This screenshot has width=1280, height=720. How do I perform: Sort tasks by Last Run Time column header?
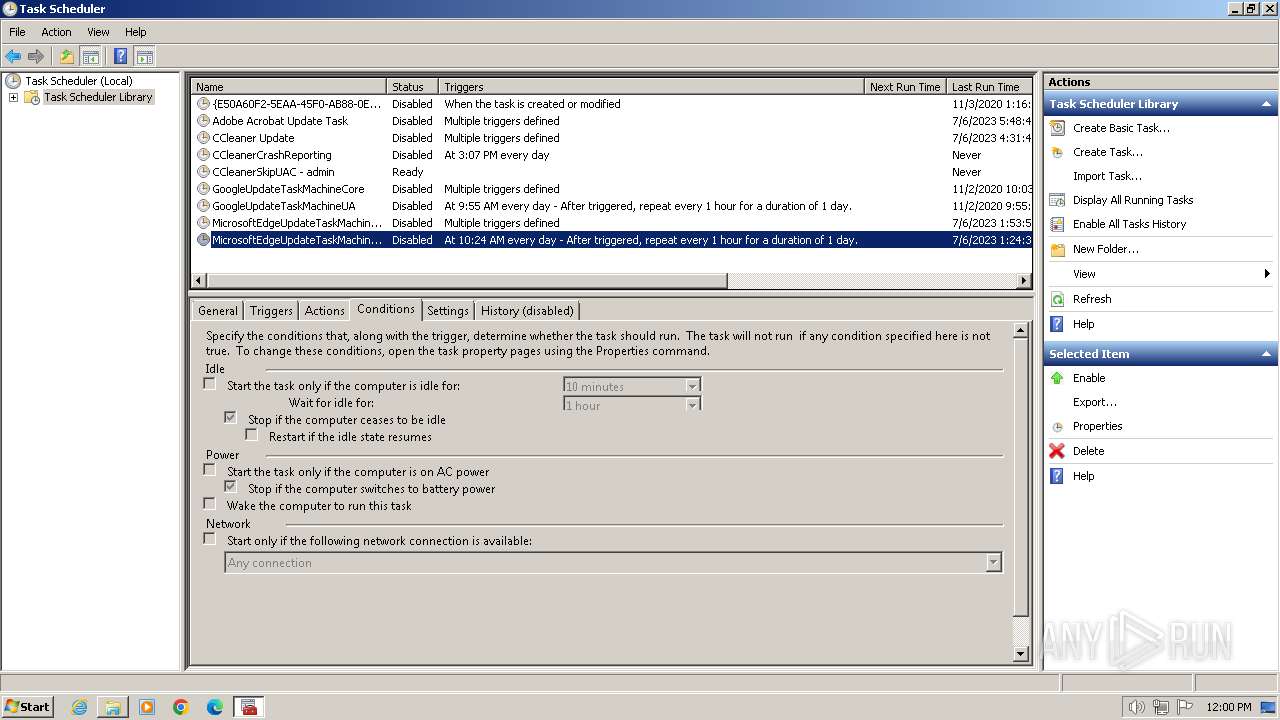[989, 87]
